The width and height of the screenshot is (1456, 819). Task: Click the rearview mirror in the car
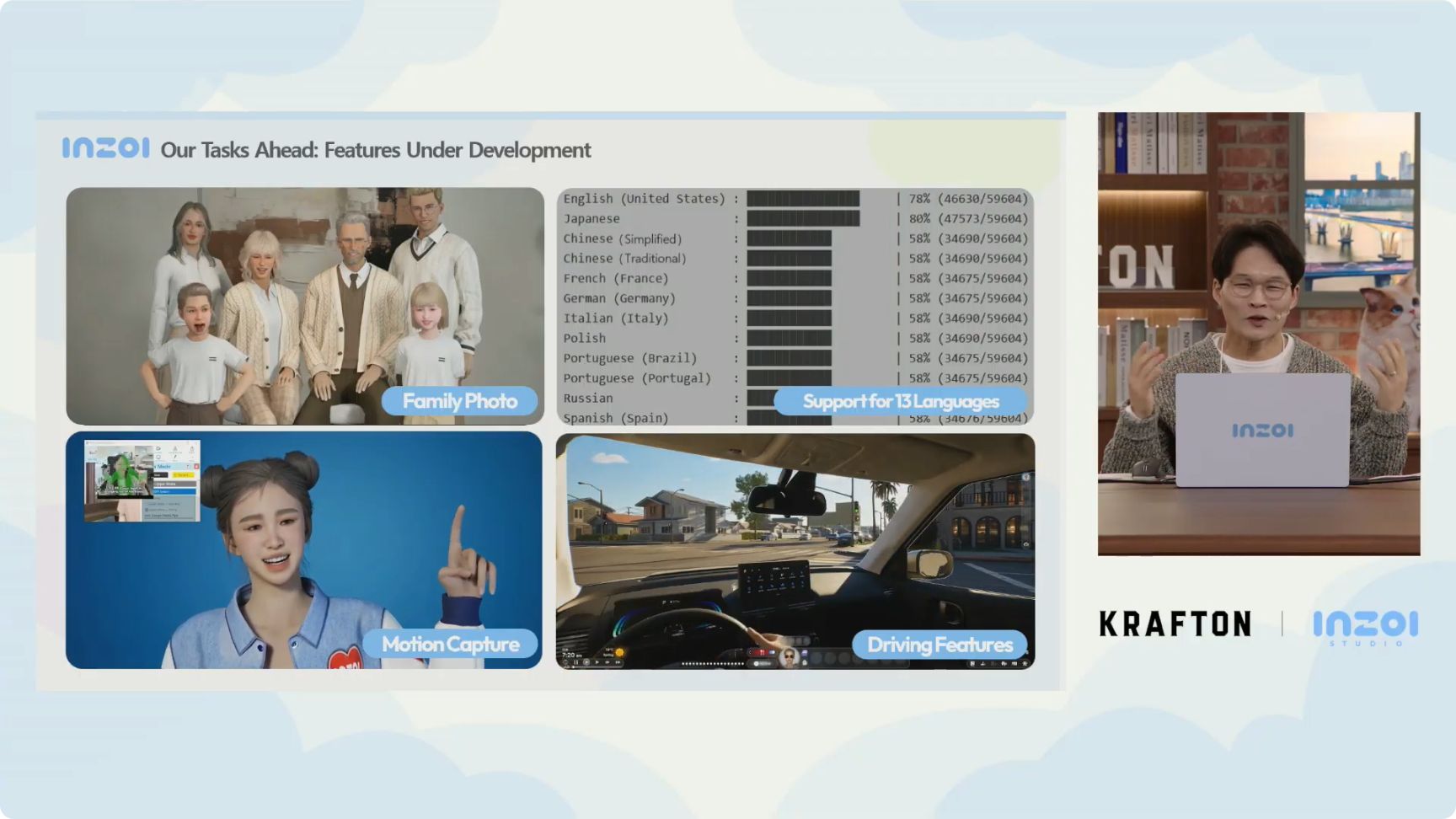click(x=788, y=500)
